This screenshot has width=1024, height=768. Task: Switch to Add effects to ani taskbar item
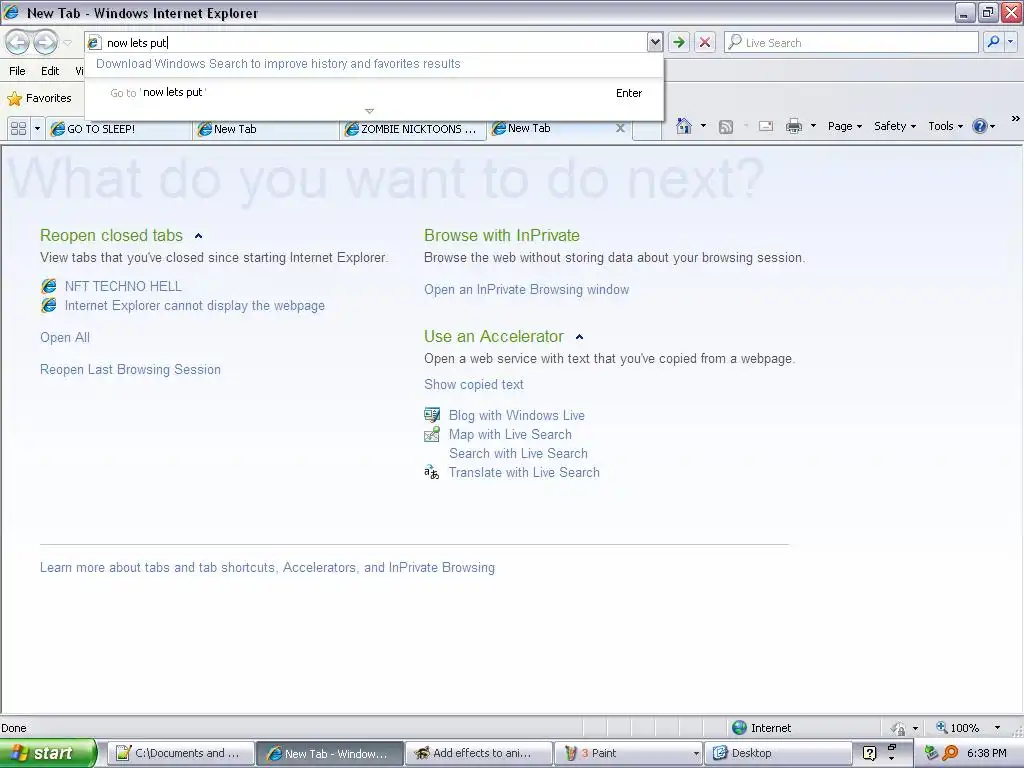click(x=478, y=753)
